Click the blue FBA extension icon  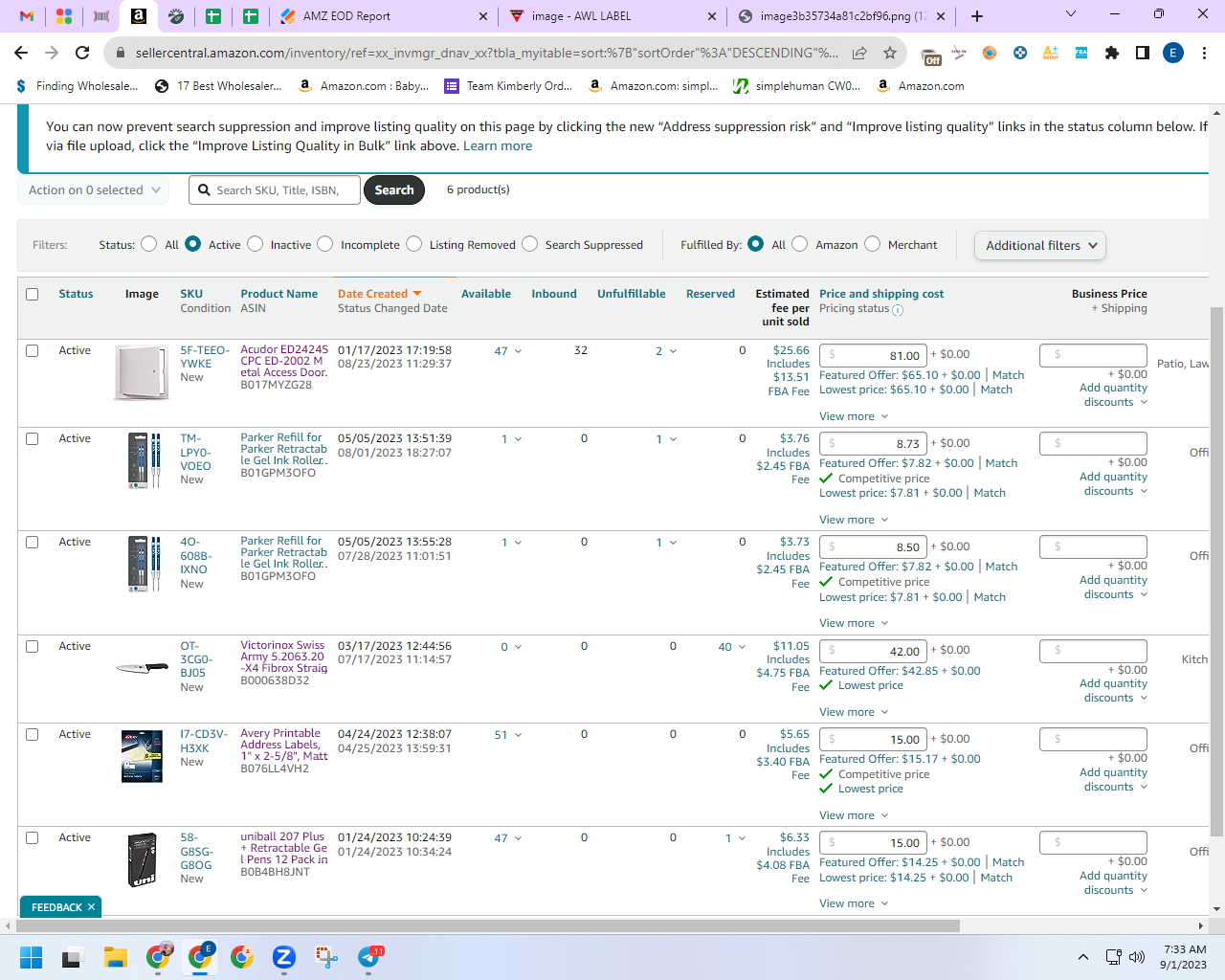(x=1081, y=53)
